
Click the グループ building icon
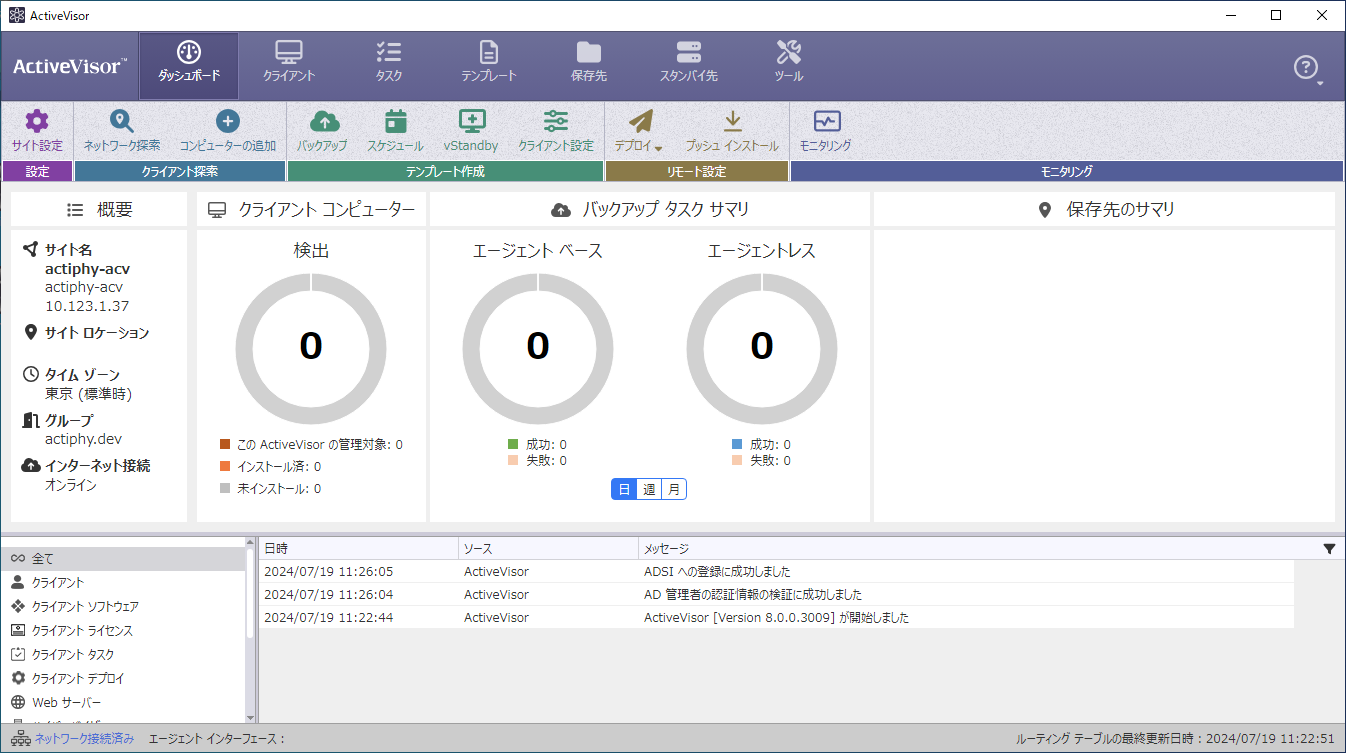coord(30,420)
